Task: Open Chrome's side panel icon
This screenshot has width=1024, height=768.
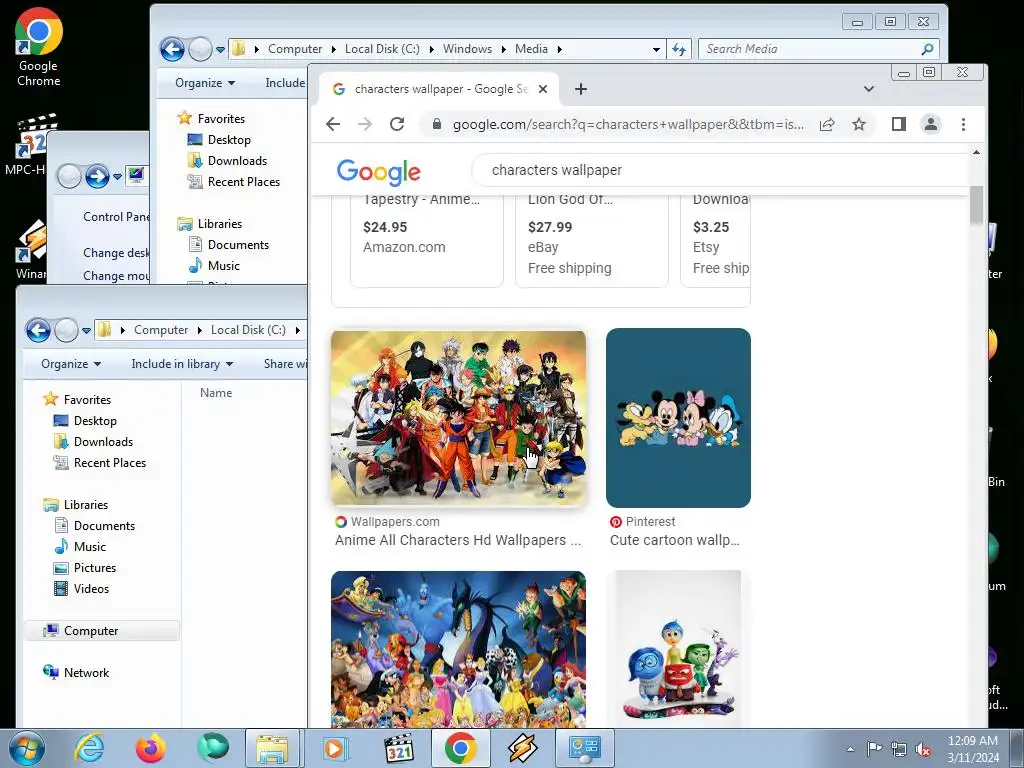Action: 899,124
